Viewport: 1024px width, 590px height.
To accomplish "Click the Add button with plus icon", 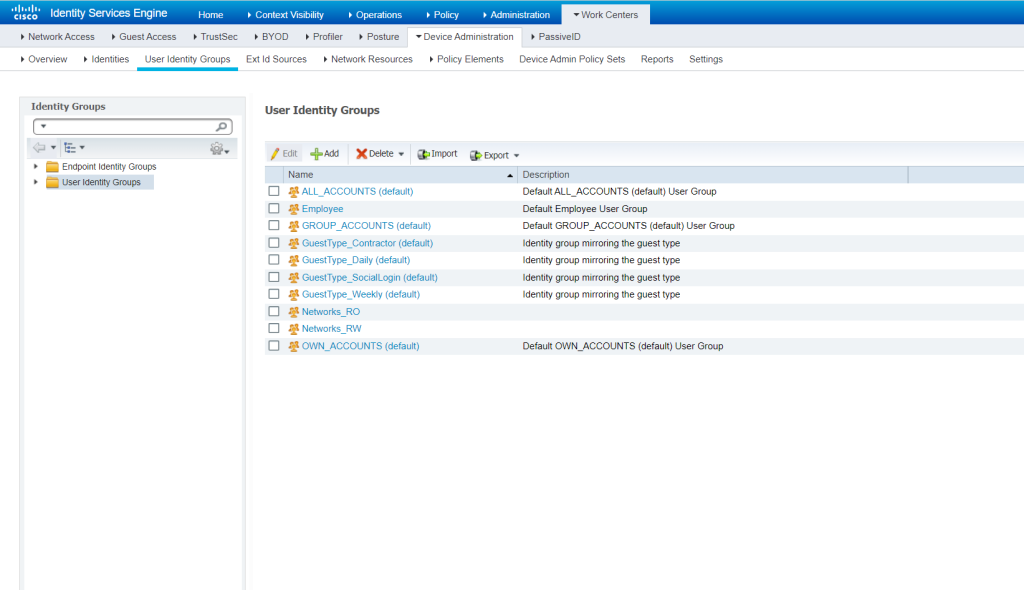I will tap(325, 154).
